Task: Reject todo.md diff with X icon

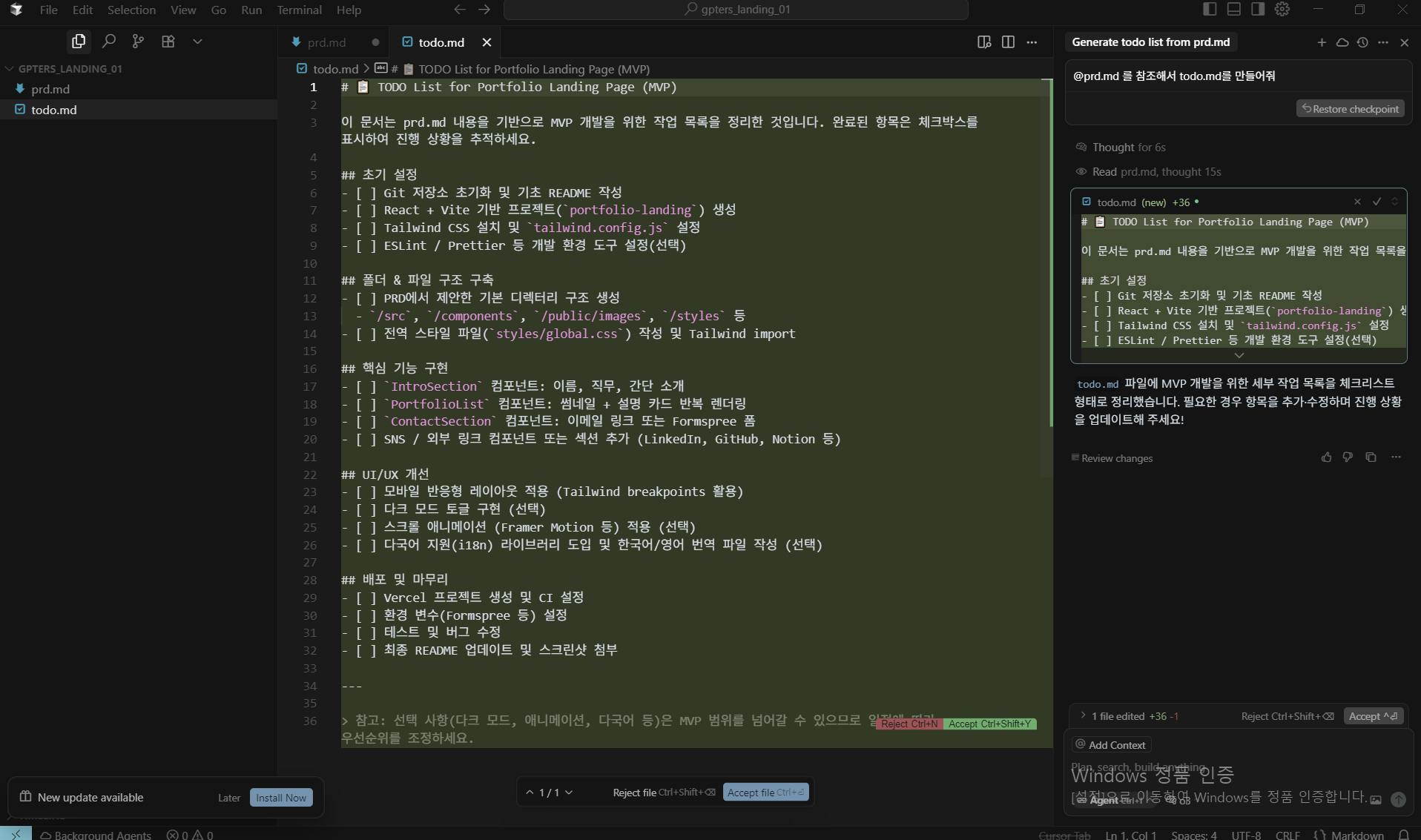Action: coord(1357,202)
